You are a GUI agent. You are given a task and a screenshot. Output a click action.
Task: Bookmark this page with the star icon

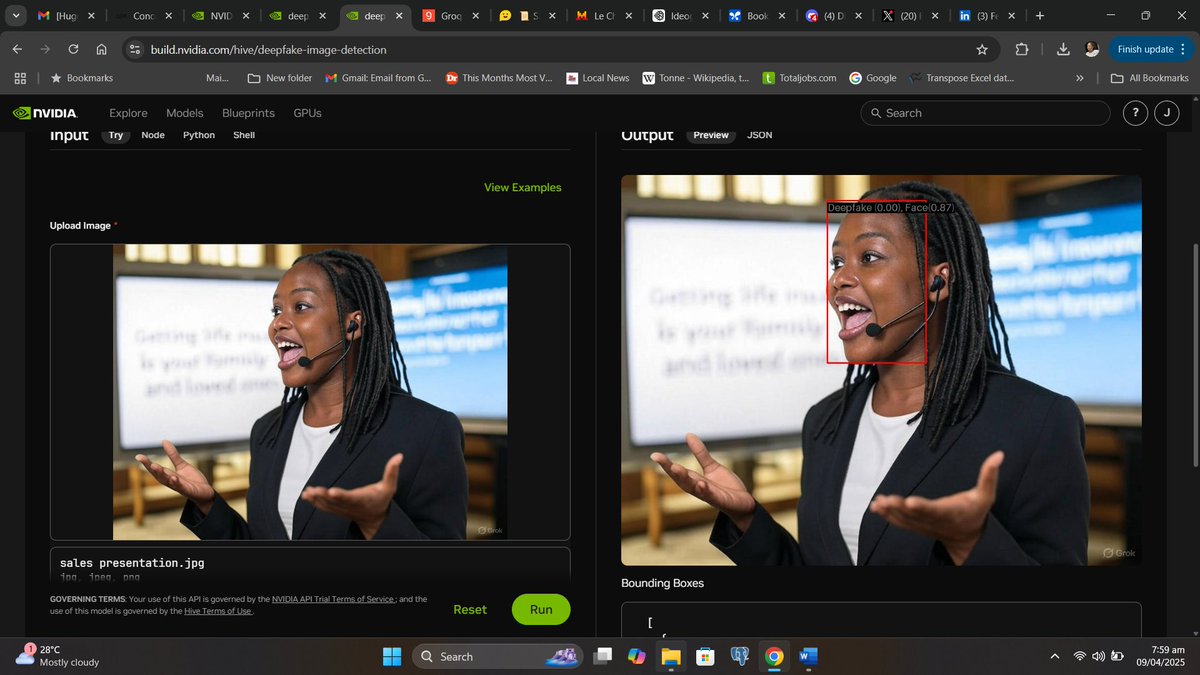[982, 49]
